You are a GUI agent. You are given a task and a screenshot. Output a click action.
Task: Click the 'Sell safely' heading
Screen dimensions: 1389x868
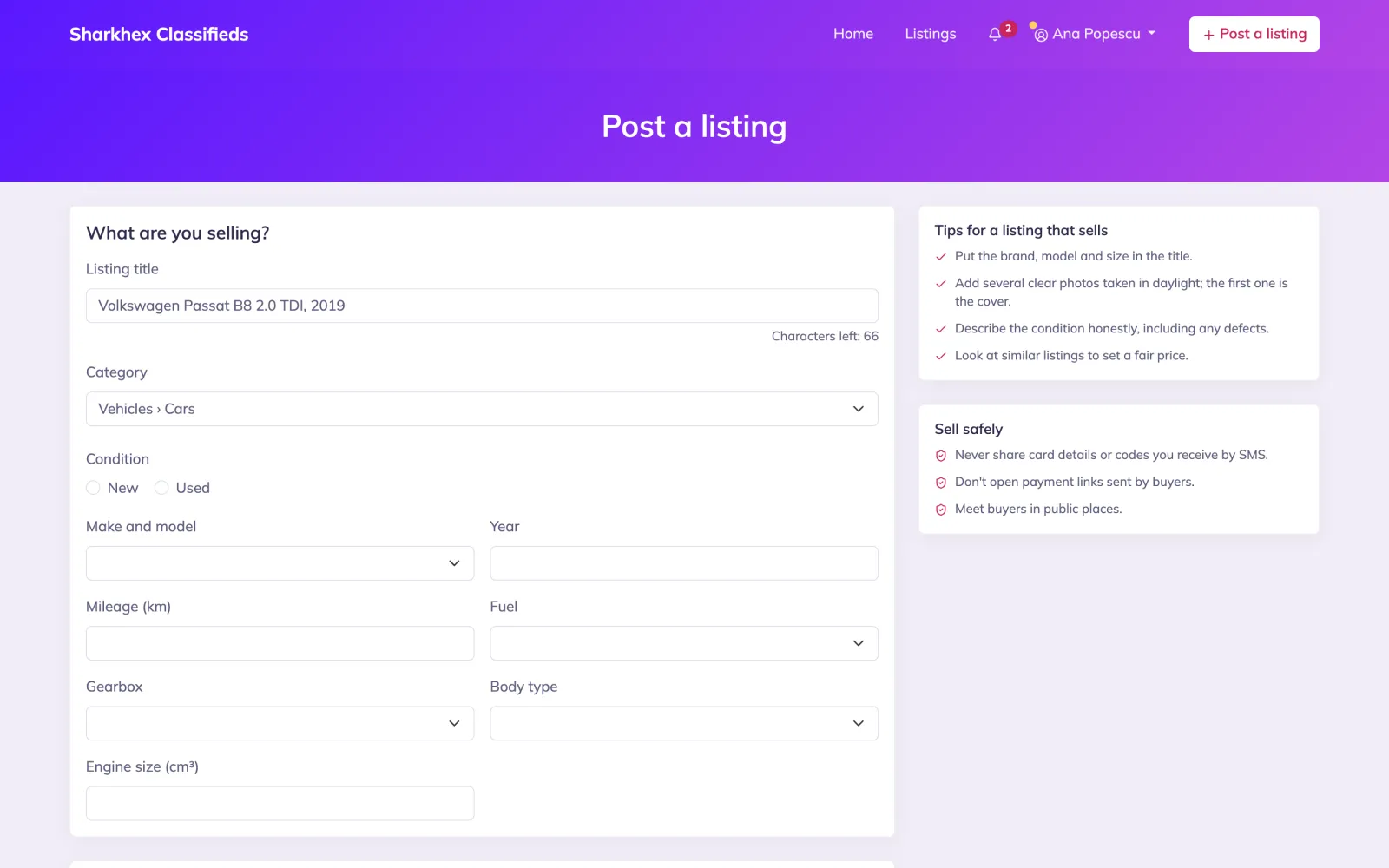[969, 429]
